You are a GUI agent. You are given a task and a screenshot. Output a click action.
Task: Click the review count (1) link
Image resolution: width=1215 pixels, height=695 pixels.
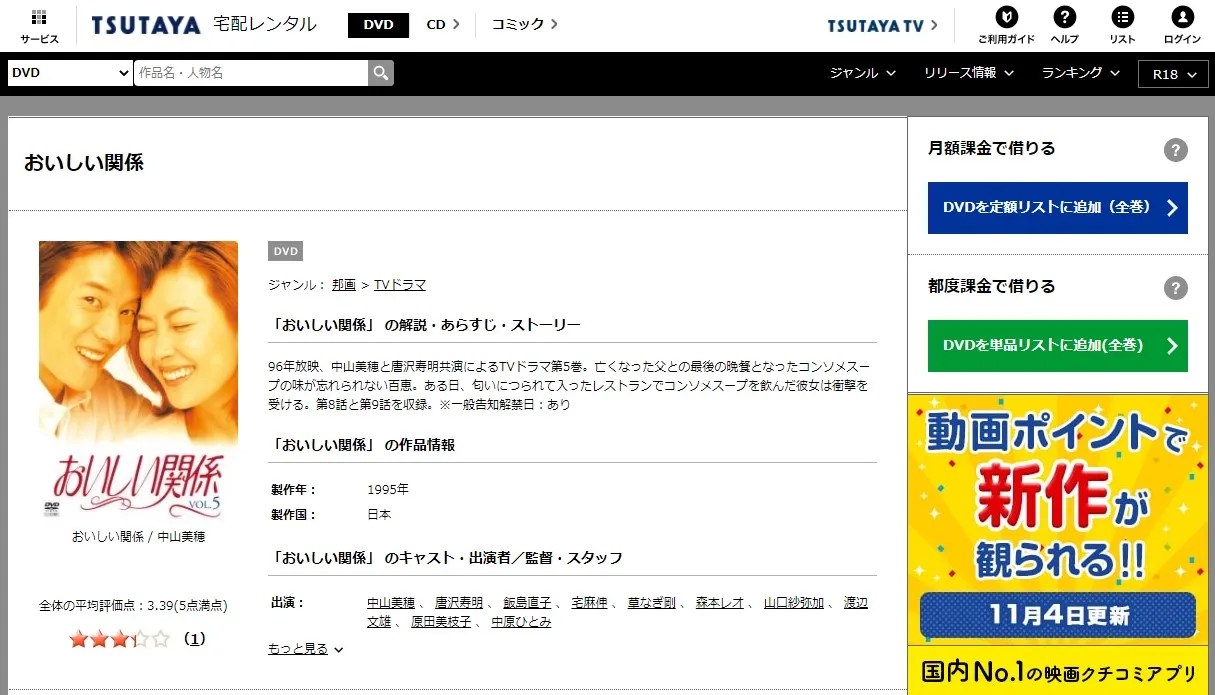coord(195,638)
